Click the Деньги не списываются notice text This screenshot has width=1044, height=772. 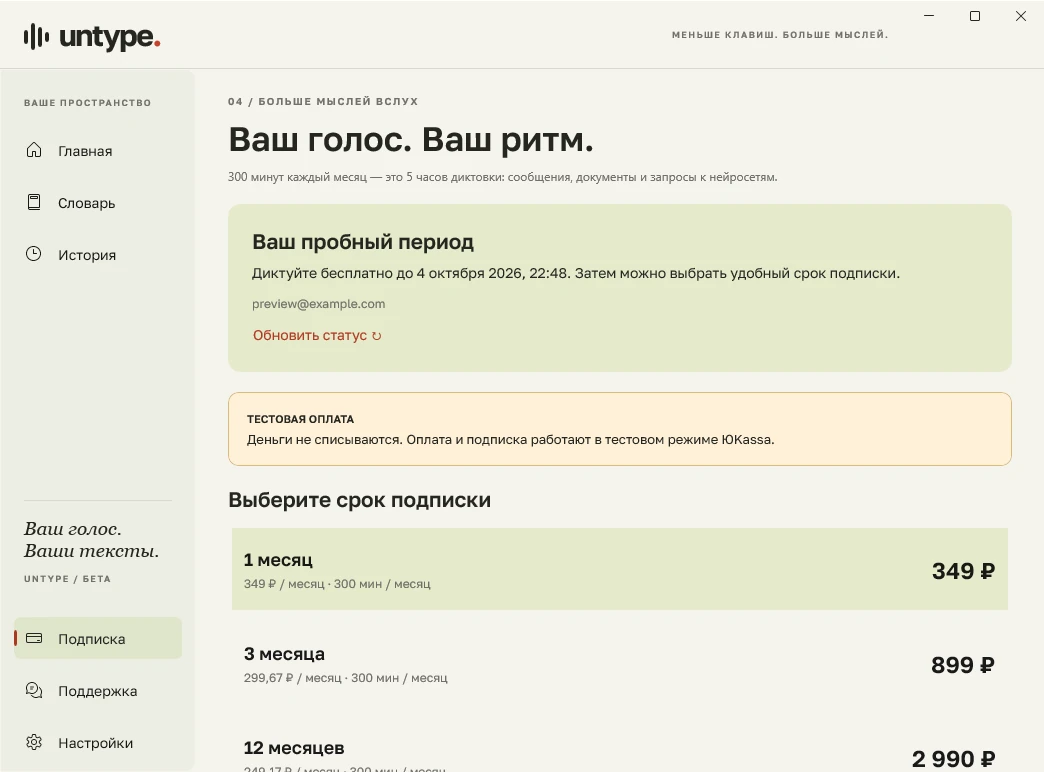tap(510, 440)
